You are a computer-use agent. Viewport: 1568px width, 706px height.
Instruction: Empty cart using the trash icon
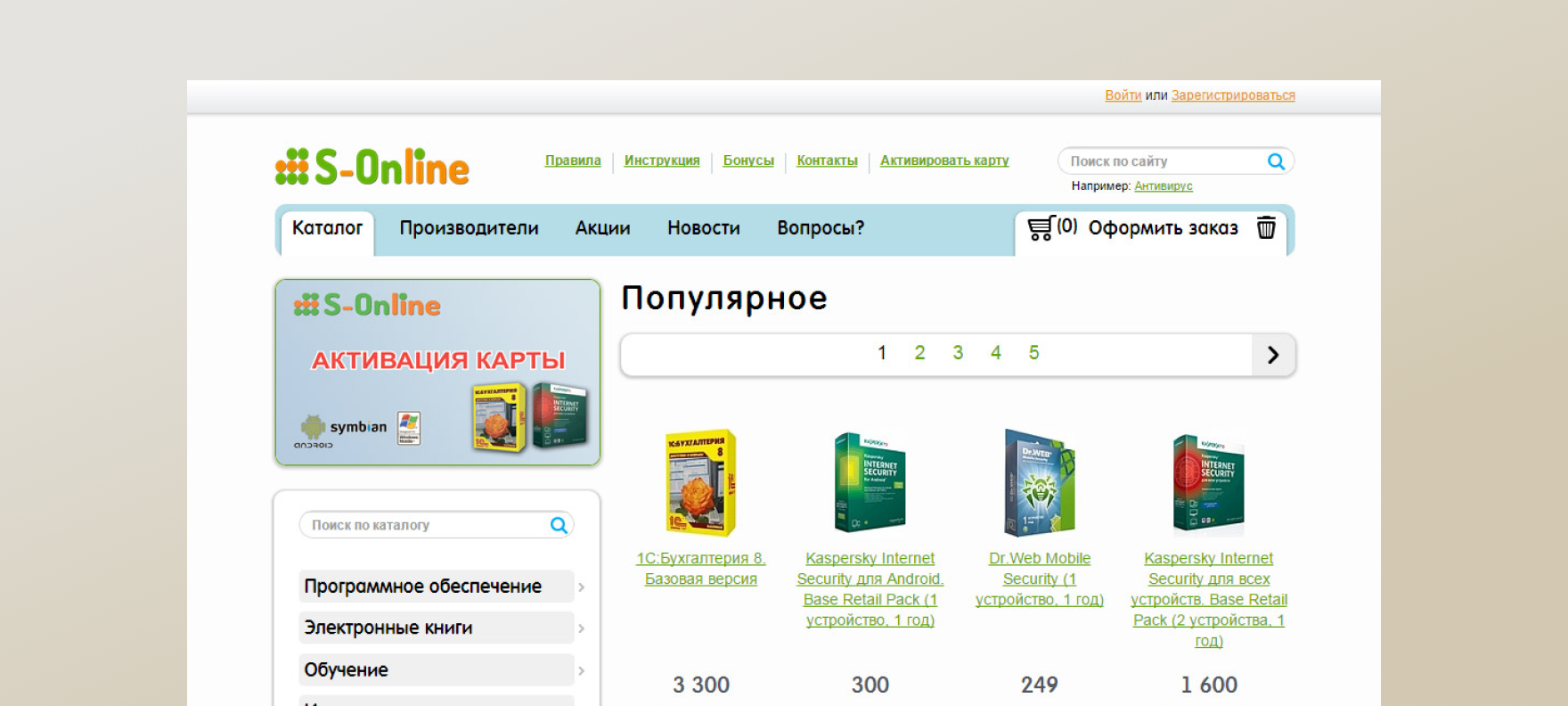click(1266, 228)
